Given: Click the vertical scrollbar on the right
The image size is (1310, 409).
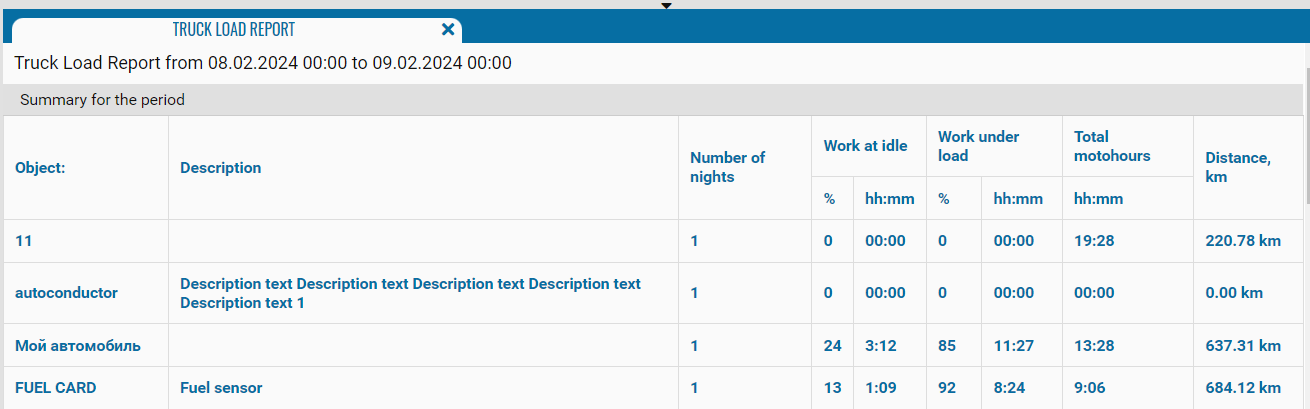Looking at the screenshot, I should 1305,200.
